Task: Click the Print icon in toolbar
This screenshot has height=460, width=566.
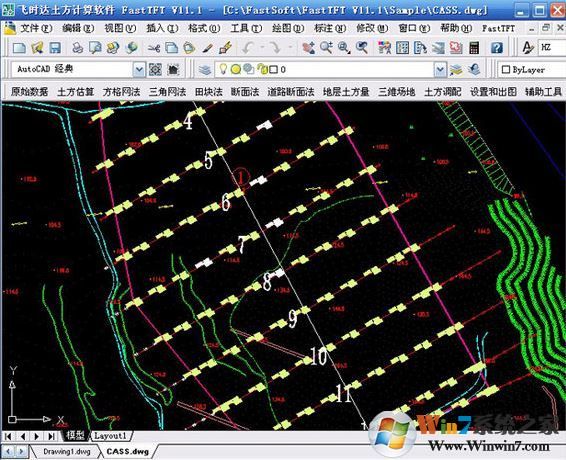Action: click(77, 48)
